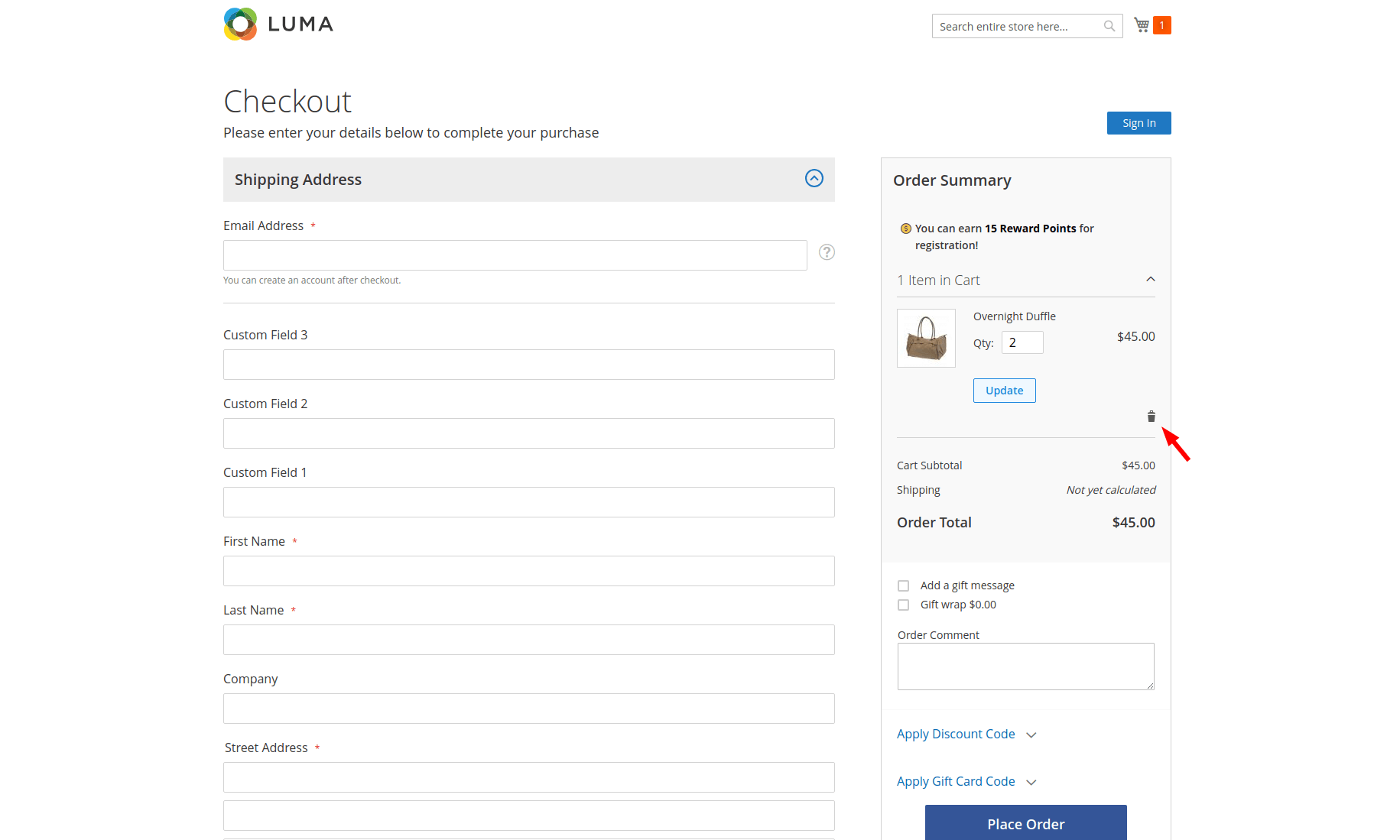Delete Overnight Duffle with trash icon
The width and height of the screenshot is (1400, 840).
pyautogui.click(x=1151, y=417)
